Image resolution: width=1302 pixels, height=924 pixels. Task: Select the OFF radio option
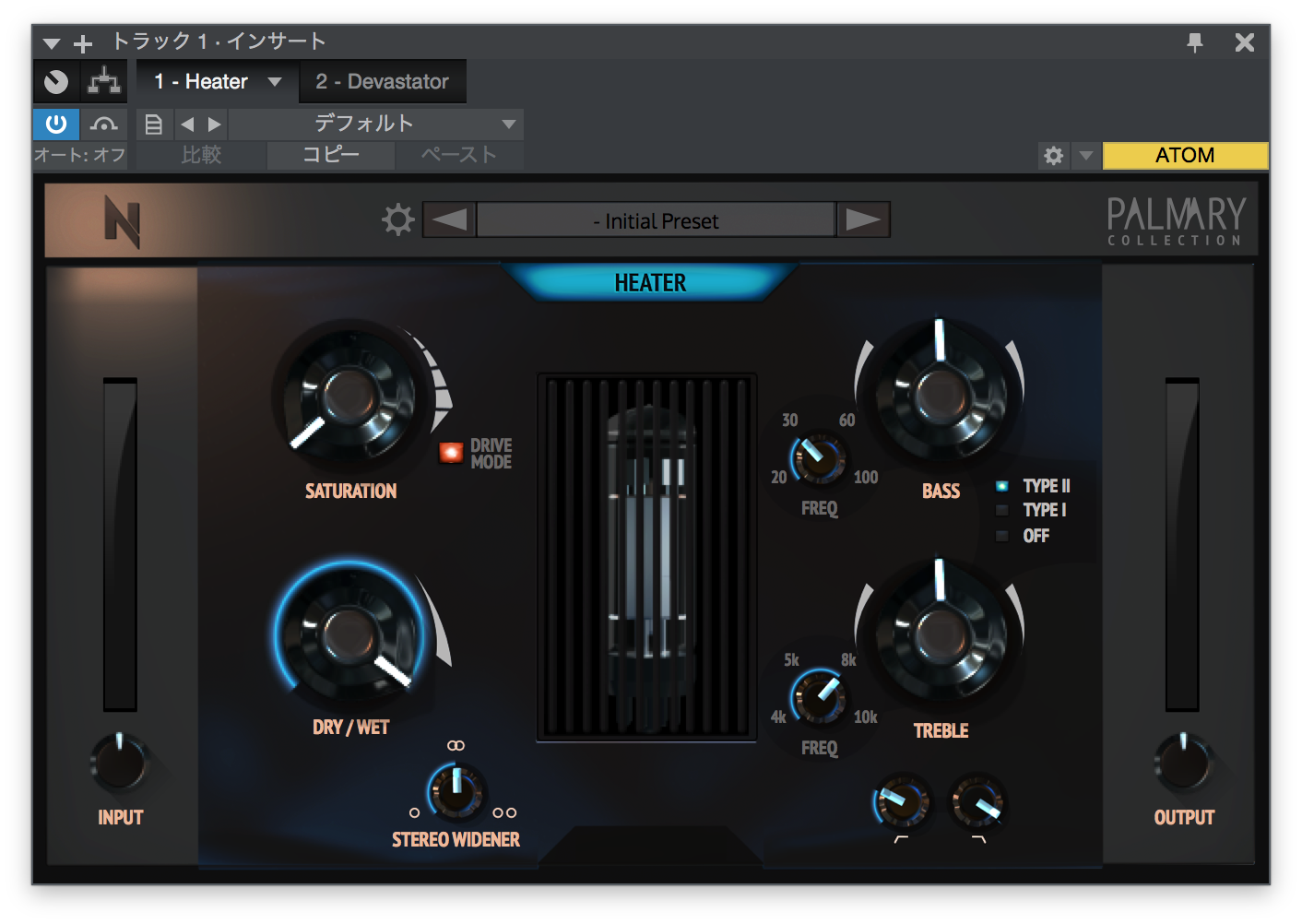[1002, 536]
